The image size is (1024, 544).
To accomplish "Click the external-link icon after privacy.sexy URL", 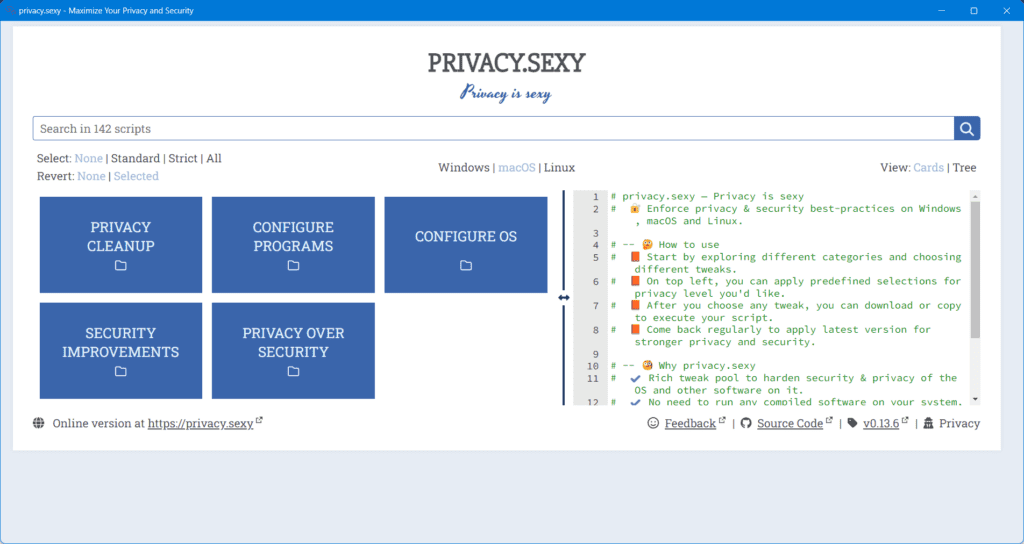I will [x=259, y=421].
